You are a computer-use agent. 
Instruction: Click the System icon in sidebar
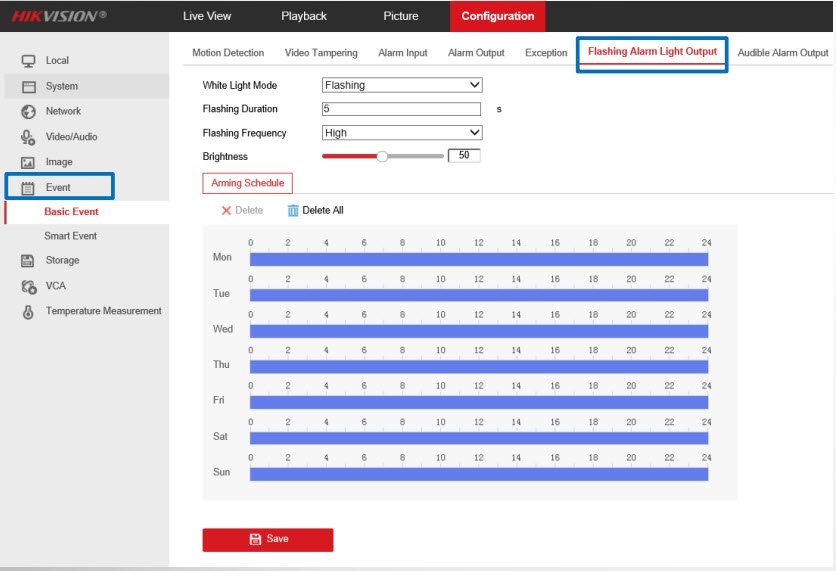tap(28, 87)
